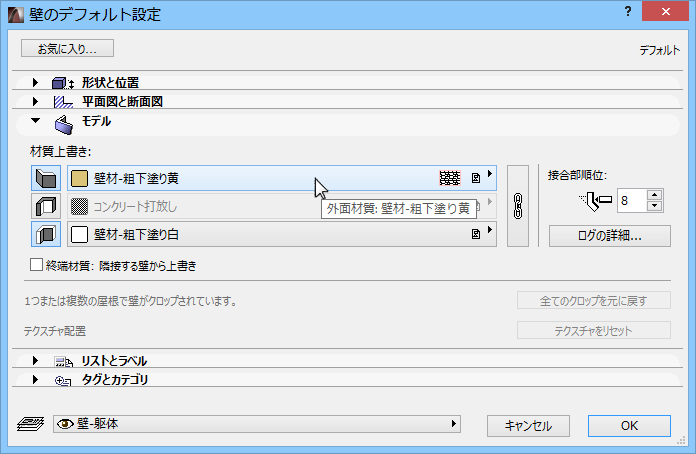Confirm with OK button
The width and height of the screenshot is (696, 454).
(629, 426)
